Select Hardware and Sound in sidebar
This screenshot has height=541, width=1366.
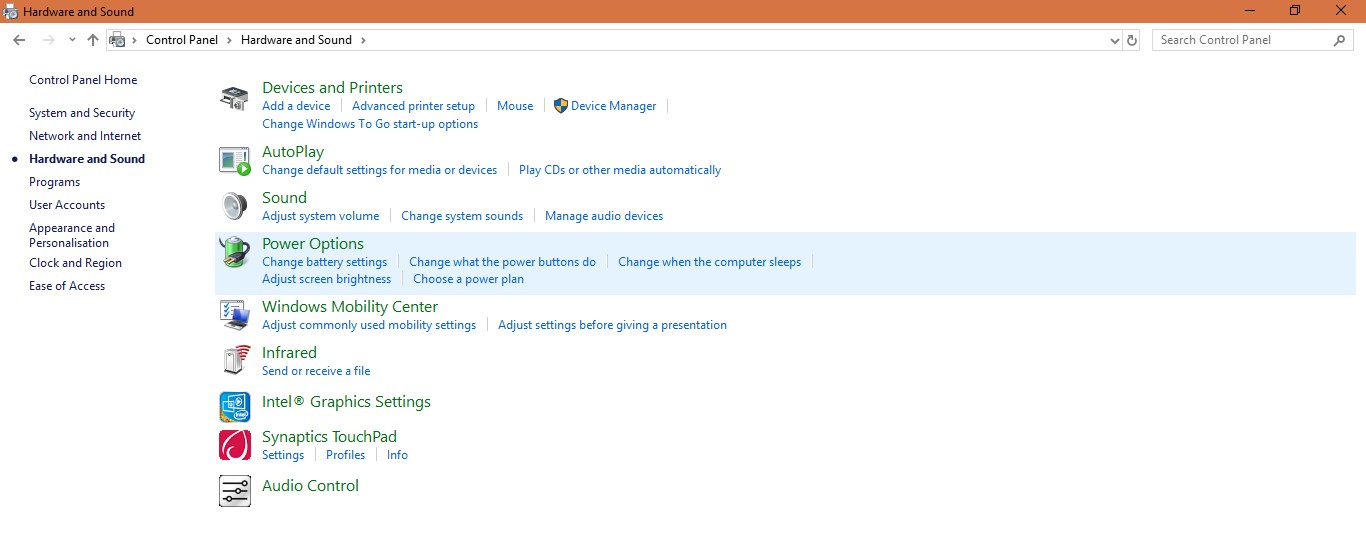click(x=87, y=159)
